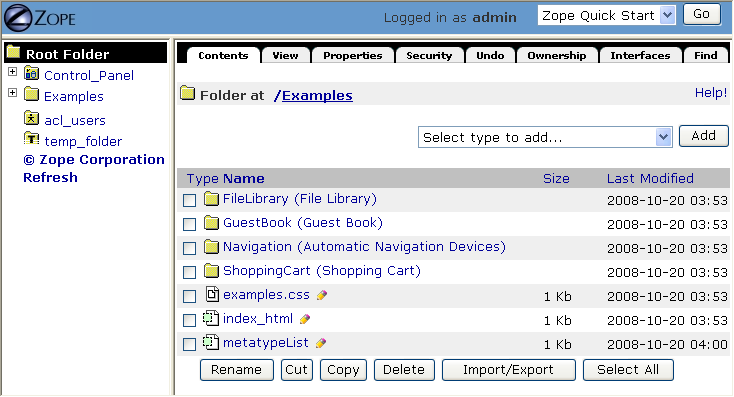Screen dimensions: 734x397
Task: Click folder icon beside 'Folder at' heading
Action: point(187,93)
